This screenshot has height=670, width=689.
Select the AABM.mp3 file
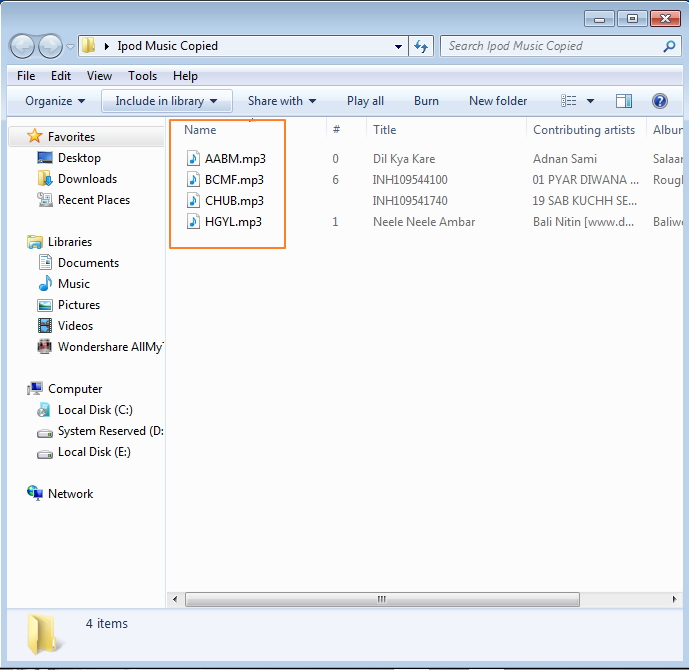pyautogui.click(x=235, y=159)
